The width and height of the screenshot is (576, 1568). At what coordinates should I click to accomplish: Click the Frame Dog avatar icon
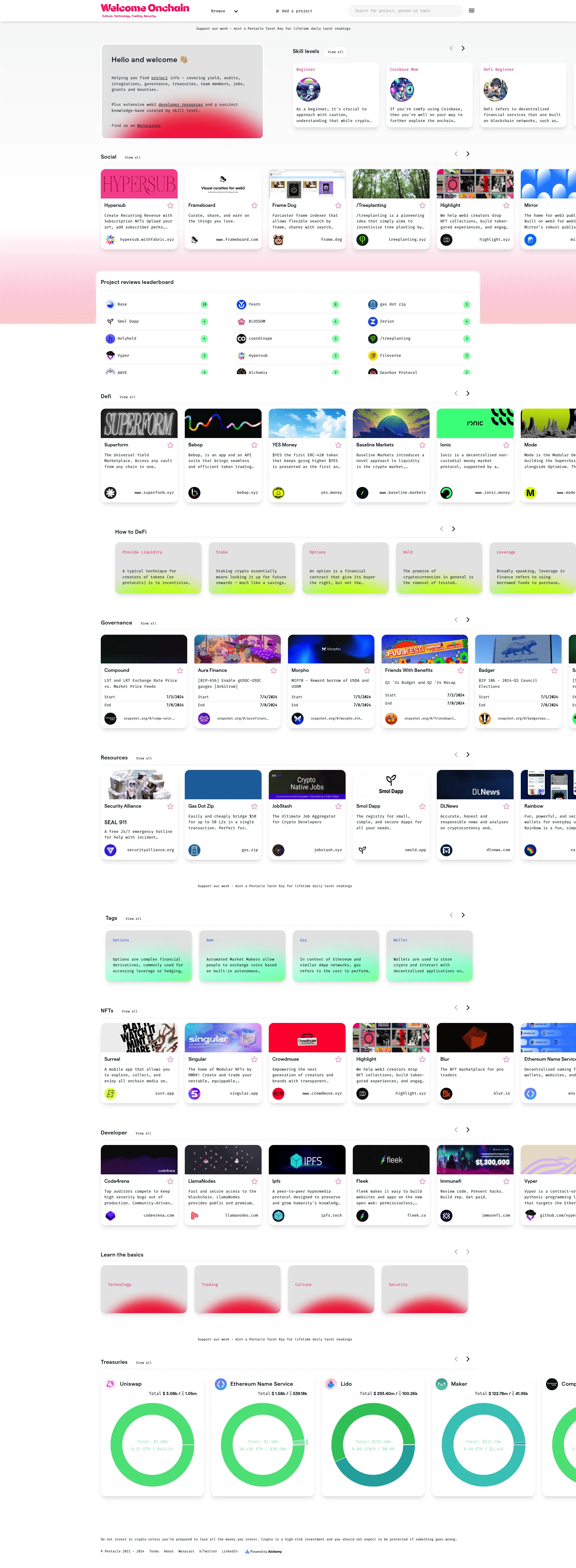click(278, 240)
